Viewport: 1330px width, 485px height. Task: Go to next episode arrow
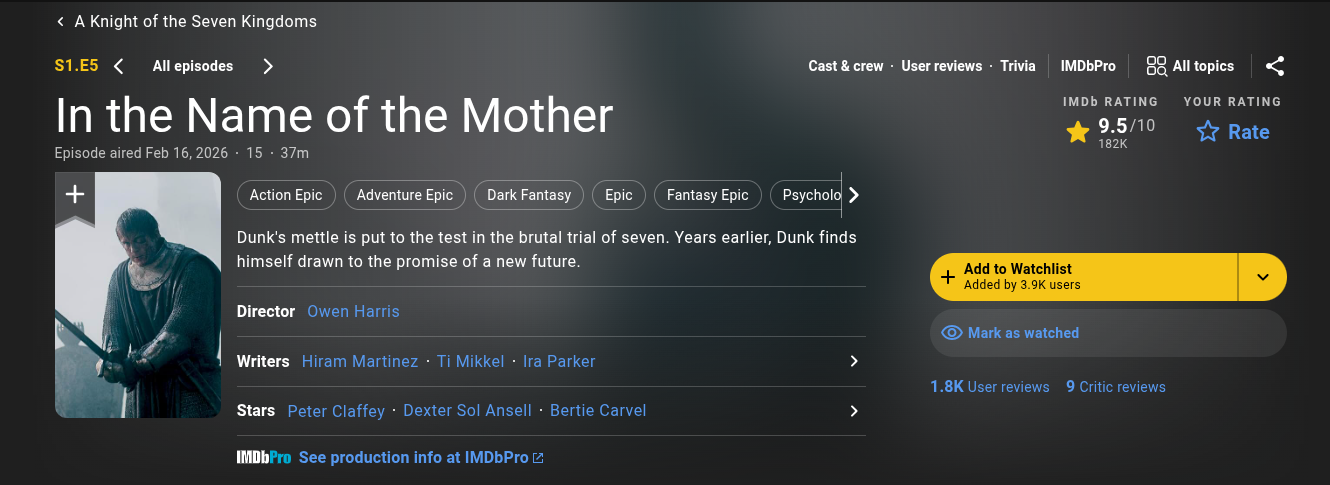point(267,66)
